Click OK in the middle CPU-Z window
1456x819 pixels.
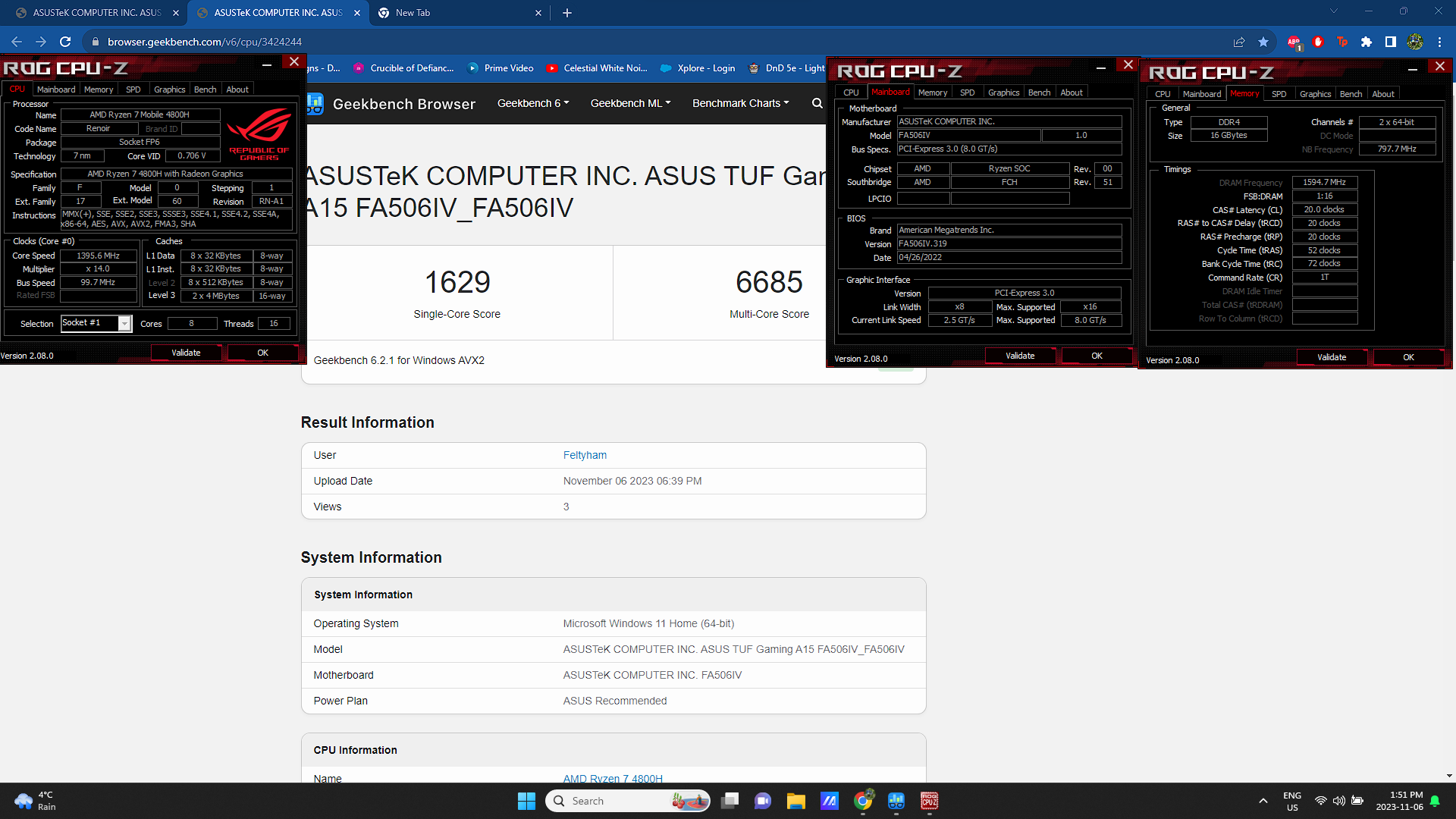(x=1097, y=356)
